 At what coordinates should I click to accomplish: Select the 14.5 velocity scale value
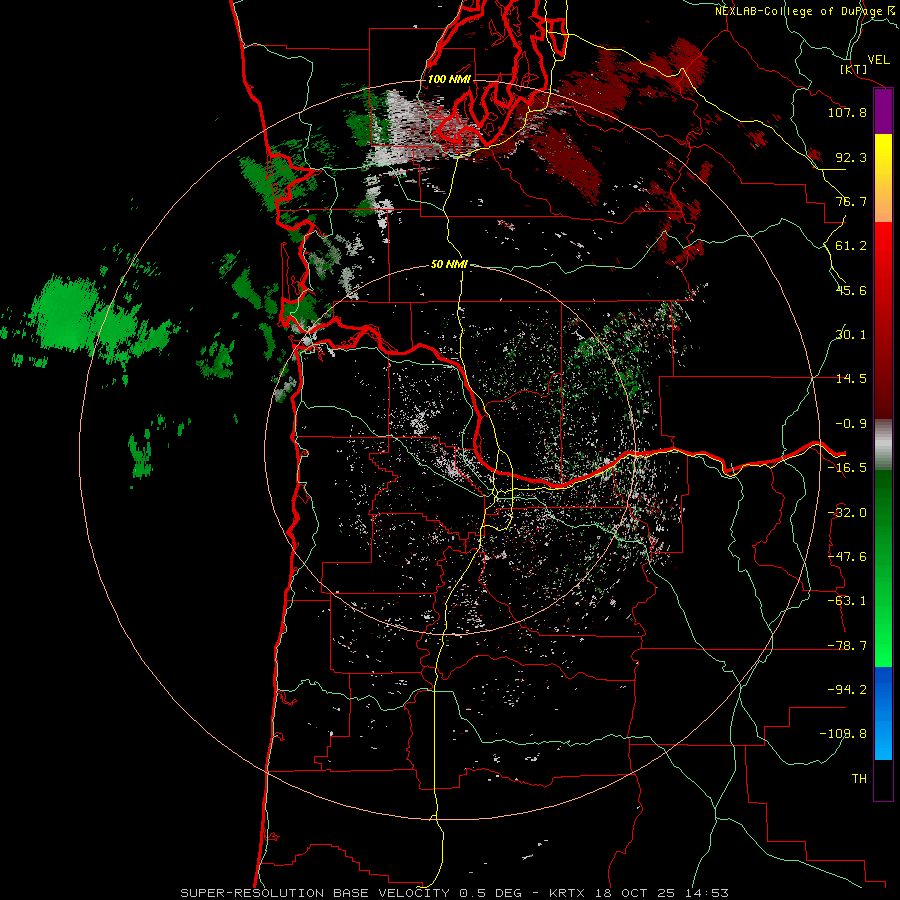click(851, 379)
